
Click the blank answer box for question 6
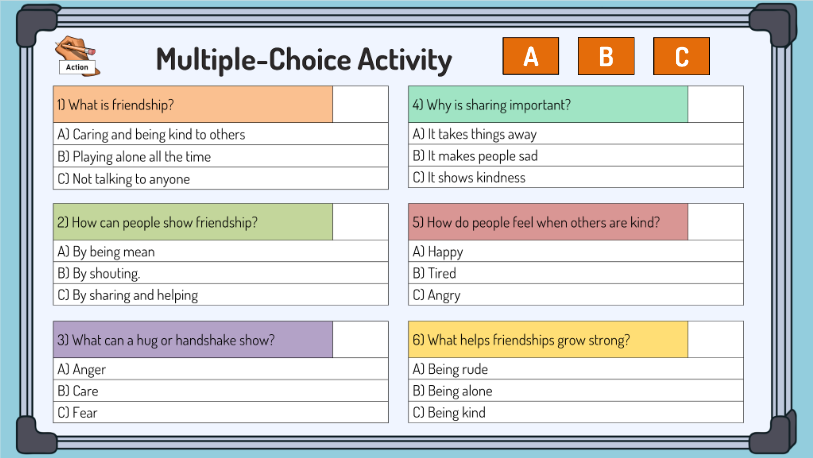coord(716,340)
